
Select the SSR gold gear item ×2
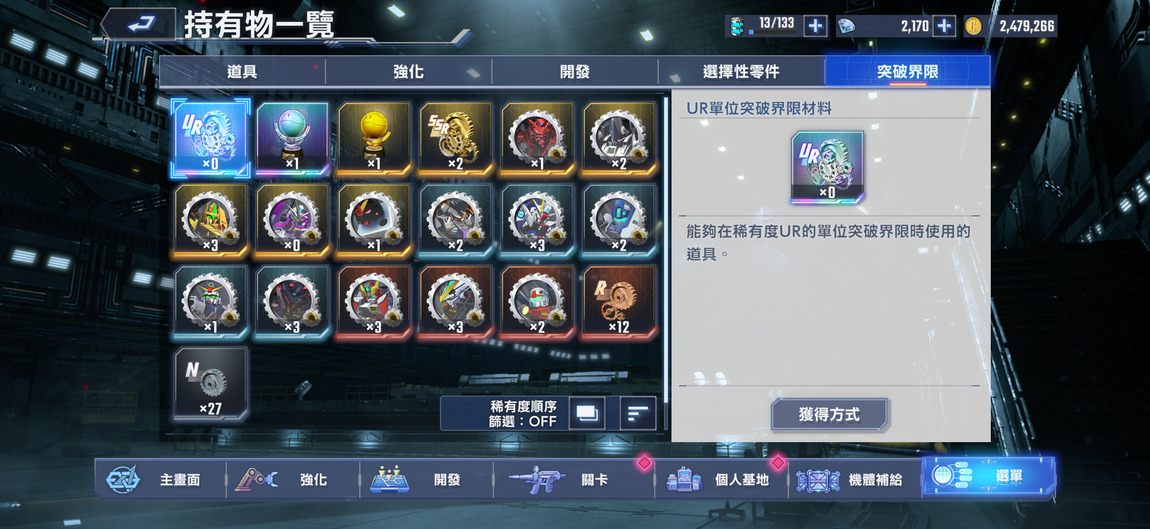(x=456, y=139)
